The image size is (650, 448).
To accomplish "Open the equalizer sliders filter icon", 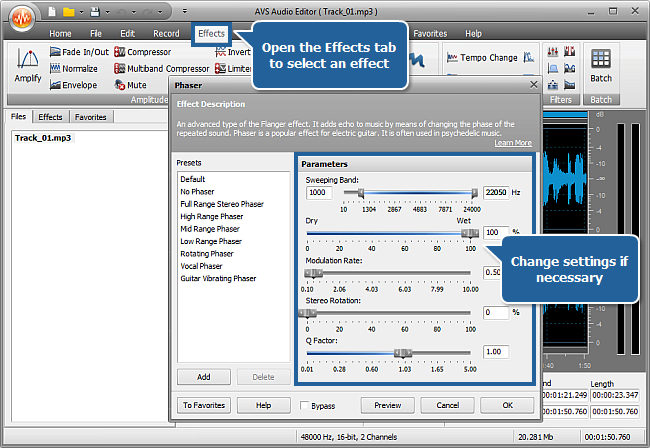I will coord(553,51).
